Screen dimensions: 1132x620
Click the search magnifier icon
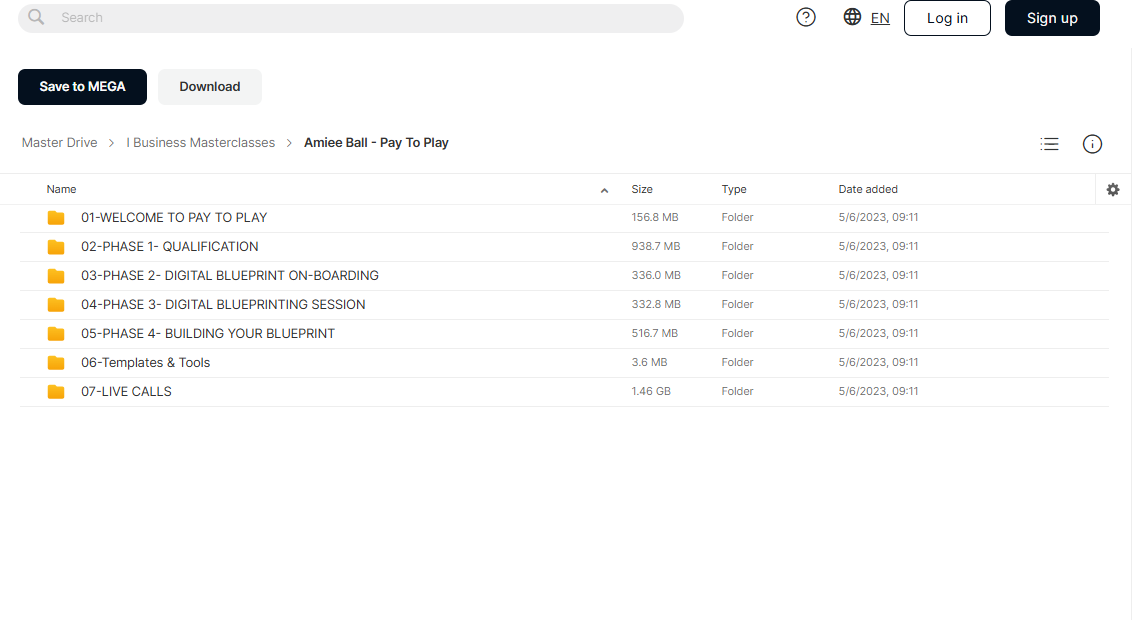(x=36, y=17)
